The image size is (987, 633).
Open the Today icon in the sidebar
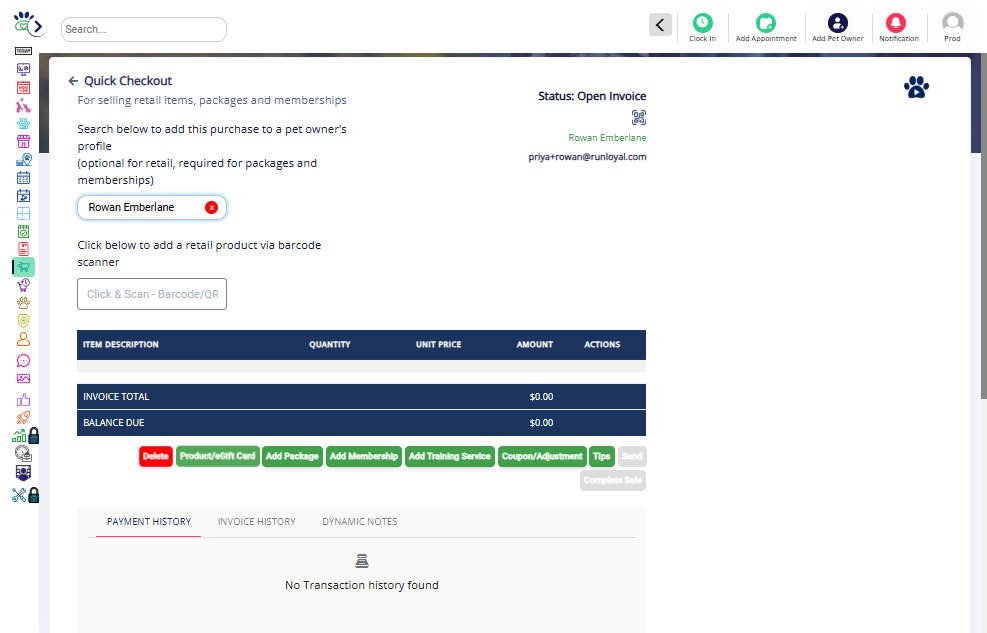point(23,51)
